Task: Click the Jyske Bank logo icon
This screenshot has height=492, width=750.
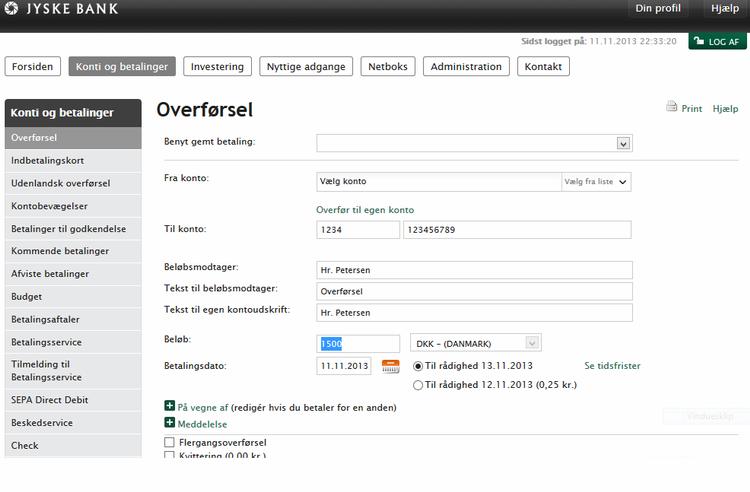Action: (11, 9)
